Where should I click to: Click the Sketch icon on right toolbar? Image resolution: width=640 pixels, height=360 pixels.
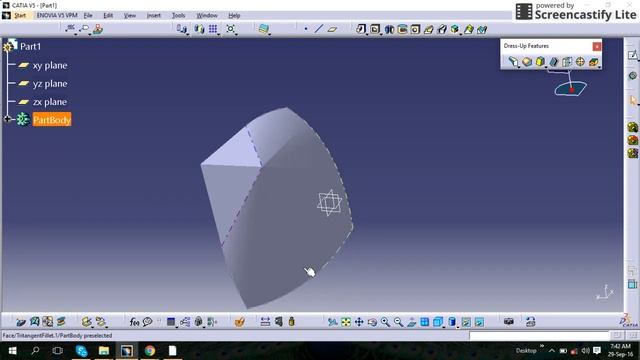coord(633,55)
